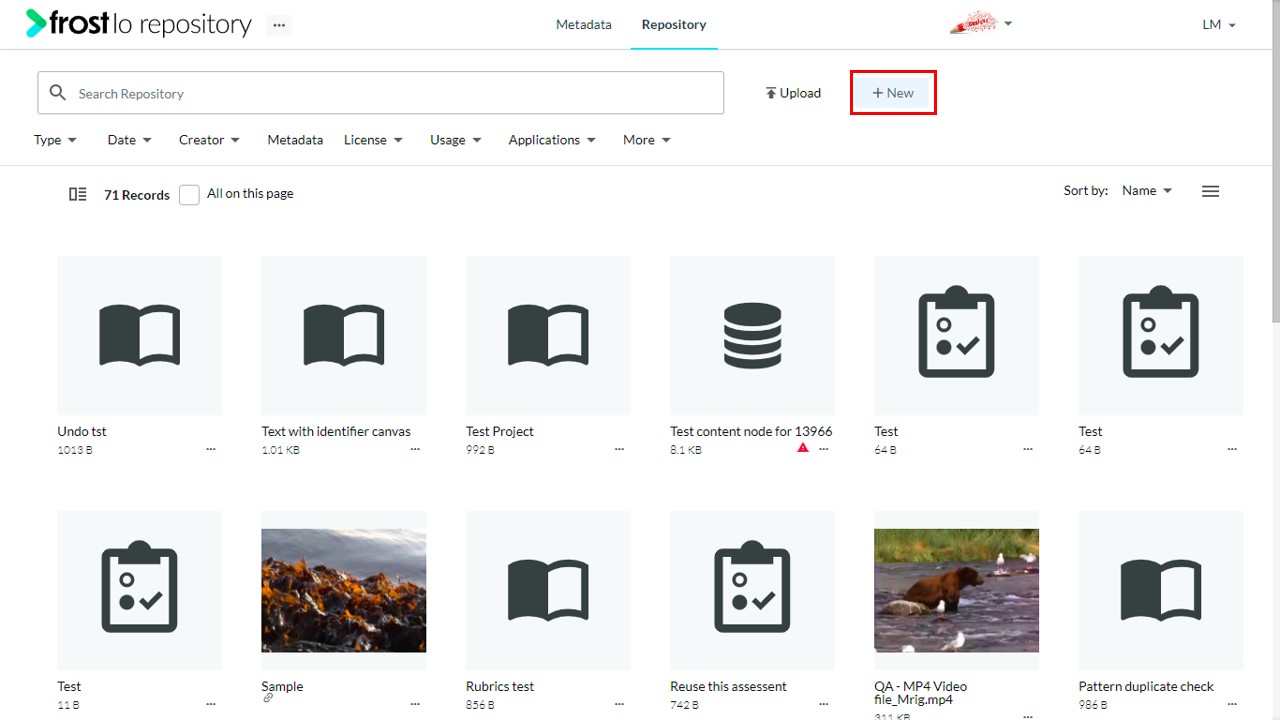Click red warning triangle on Test content node
Viewport: 1280px width, 720px height.
point(802,449)
